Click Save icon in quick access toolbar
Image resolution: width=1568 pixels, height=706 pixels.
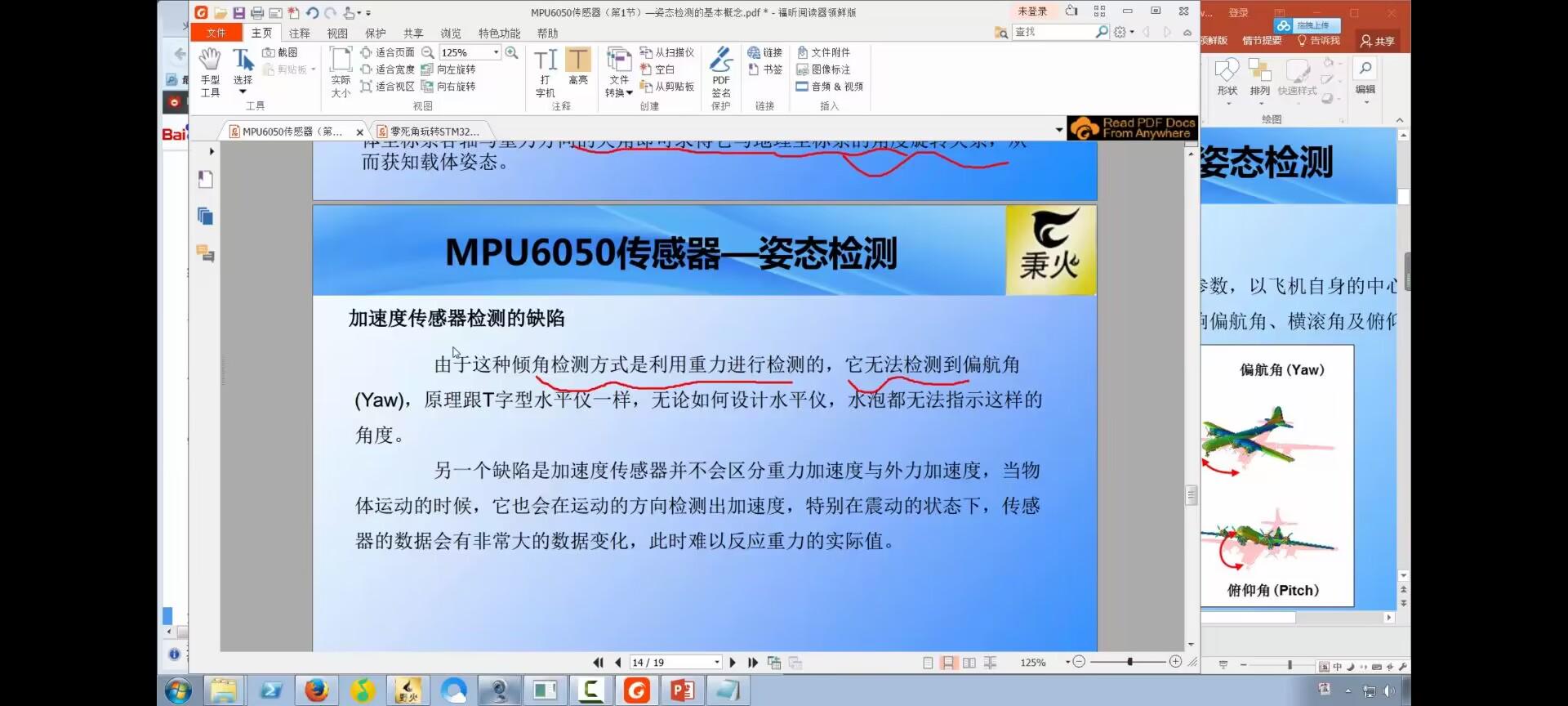tap(238, 12)
